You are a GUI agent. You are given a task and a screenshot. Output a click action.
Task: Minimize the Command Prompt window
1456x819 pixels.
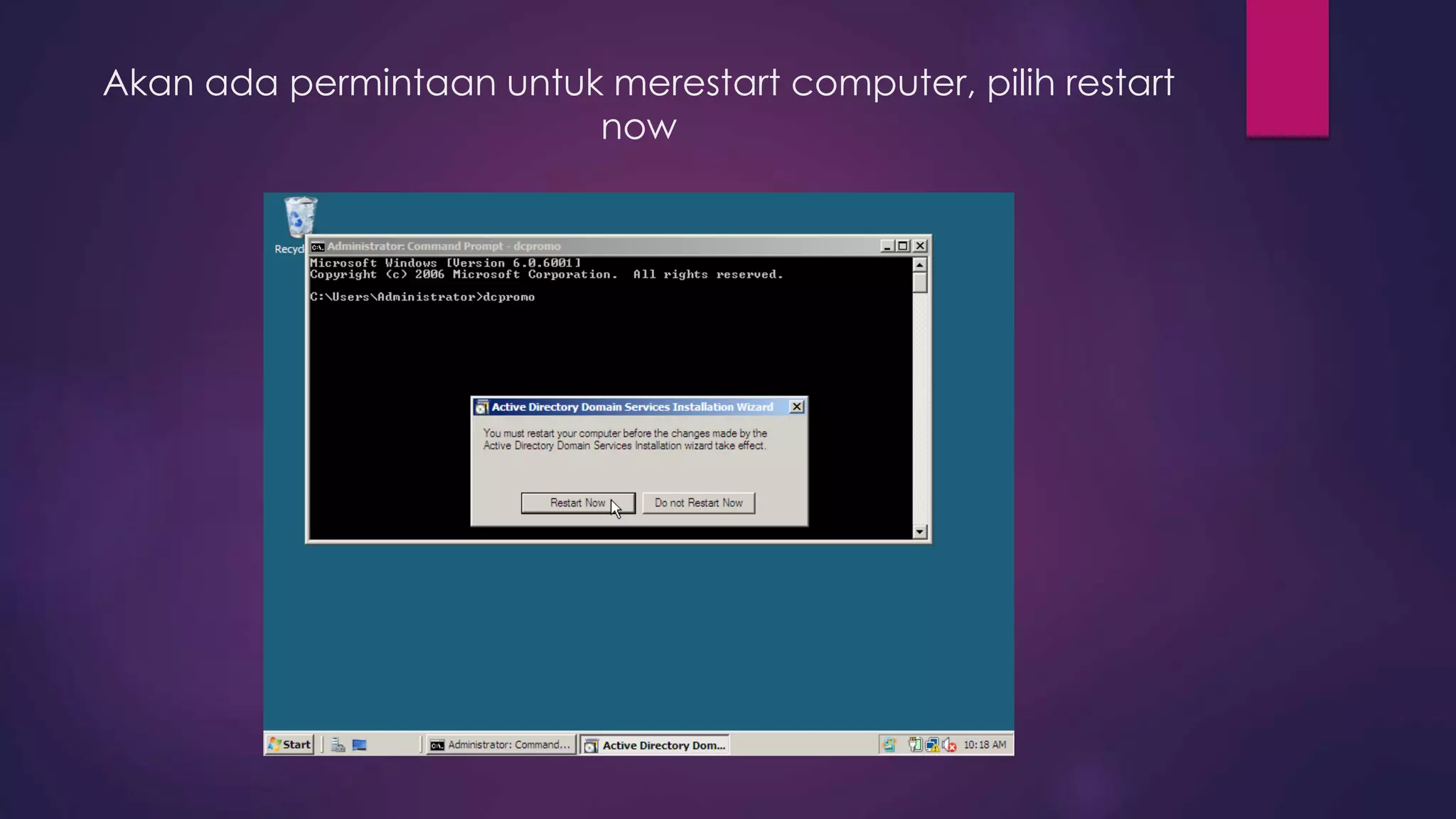point(887,246)
